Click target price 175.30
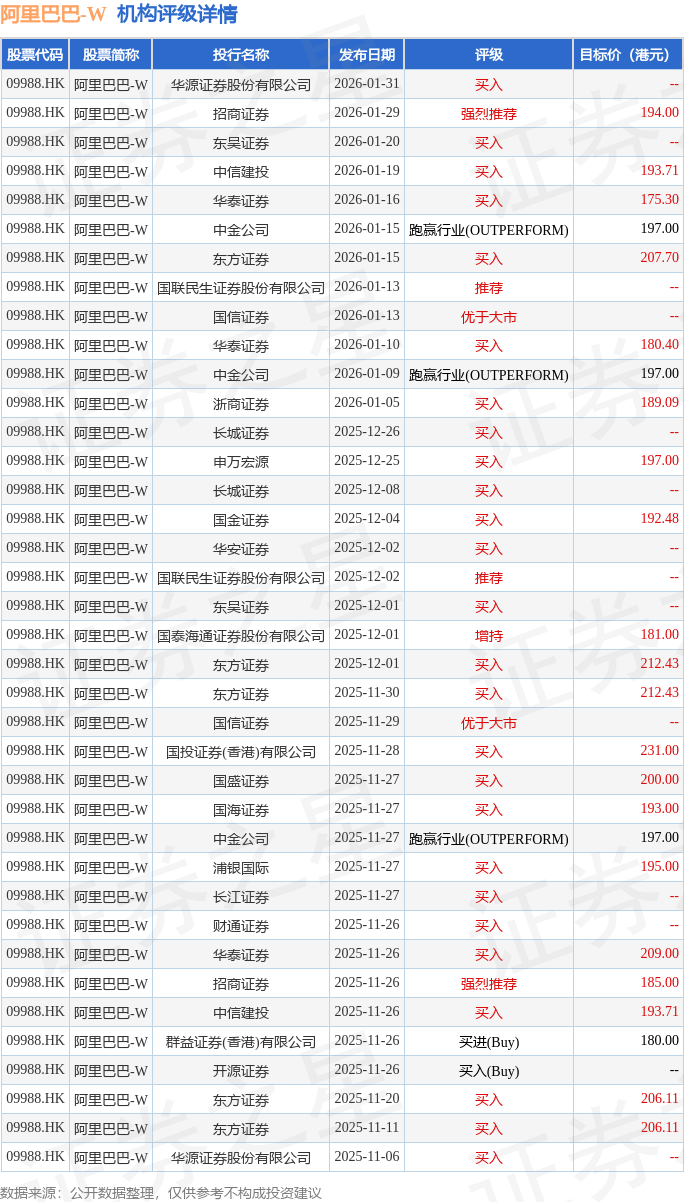 [x=660, y=200]
